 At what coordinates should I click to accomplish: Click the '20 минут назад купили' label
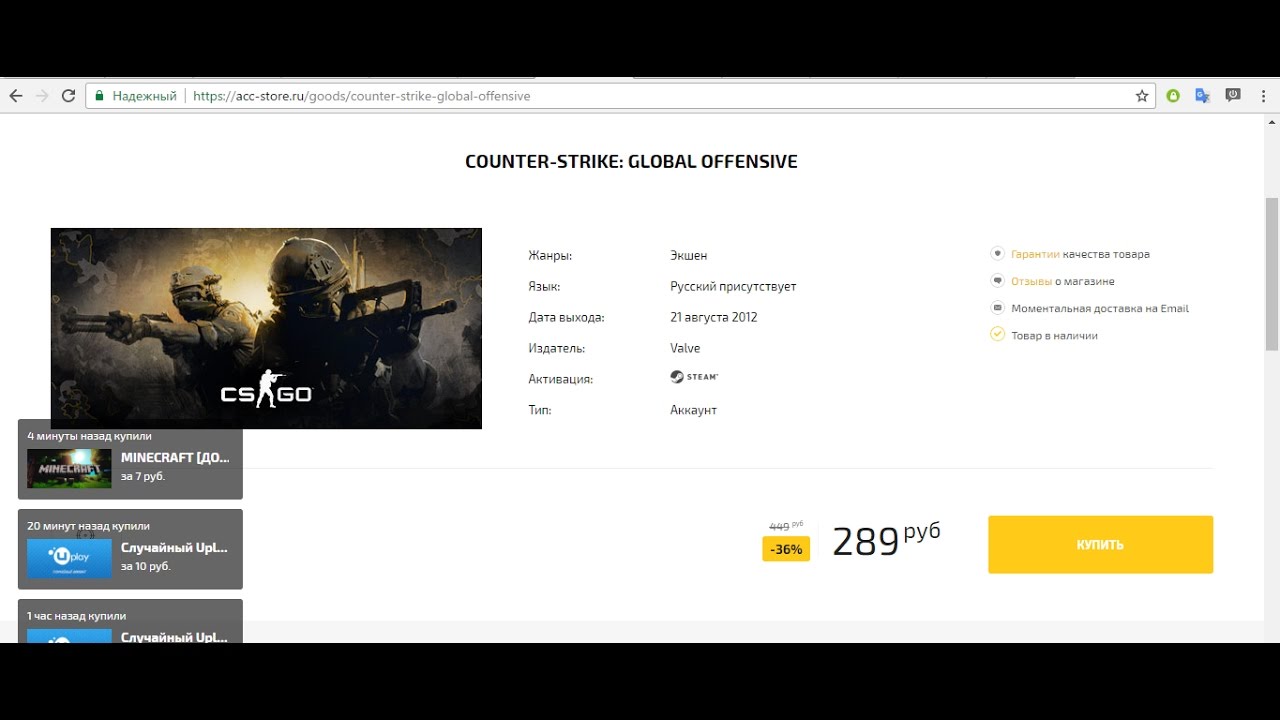point(88,526)
